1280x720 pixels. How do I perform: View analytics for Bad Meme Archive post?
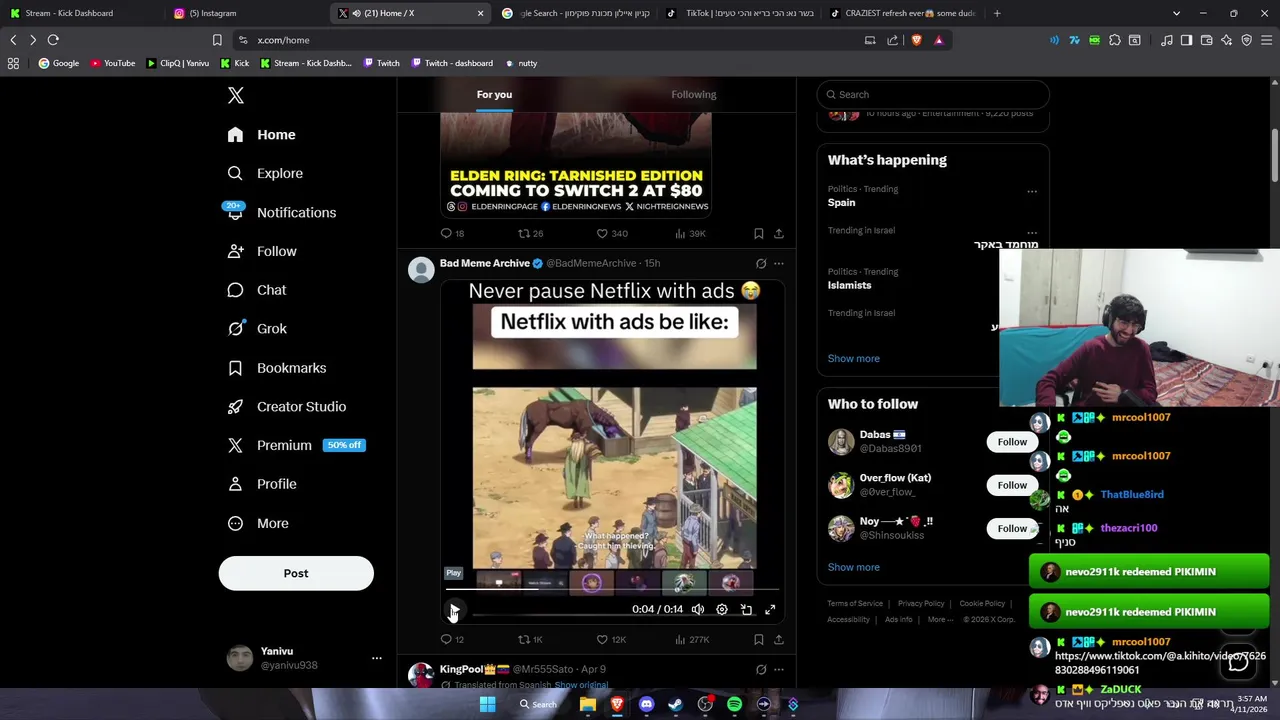point(692,639)
